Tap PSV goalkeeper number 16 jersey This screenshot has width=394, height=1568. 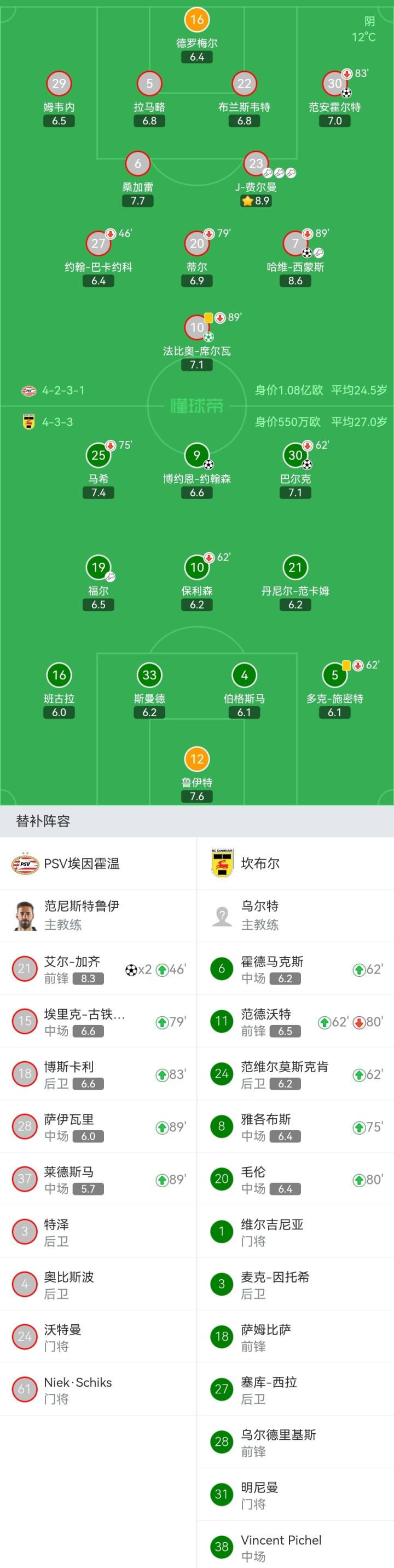(x=196, y=20)
